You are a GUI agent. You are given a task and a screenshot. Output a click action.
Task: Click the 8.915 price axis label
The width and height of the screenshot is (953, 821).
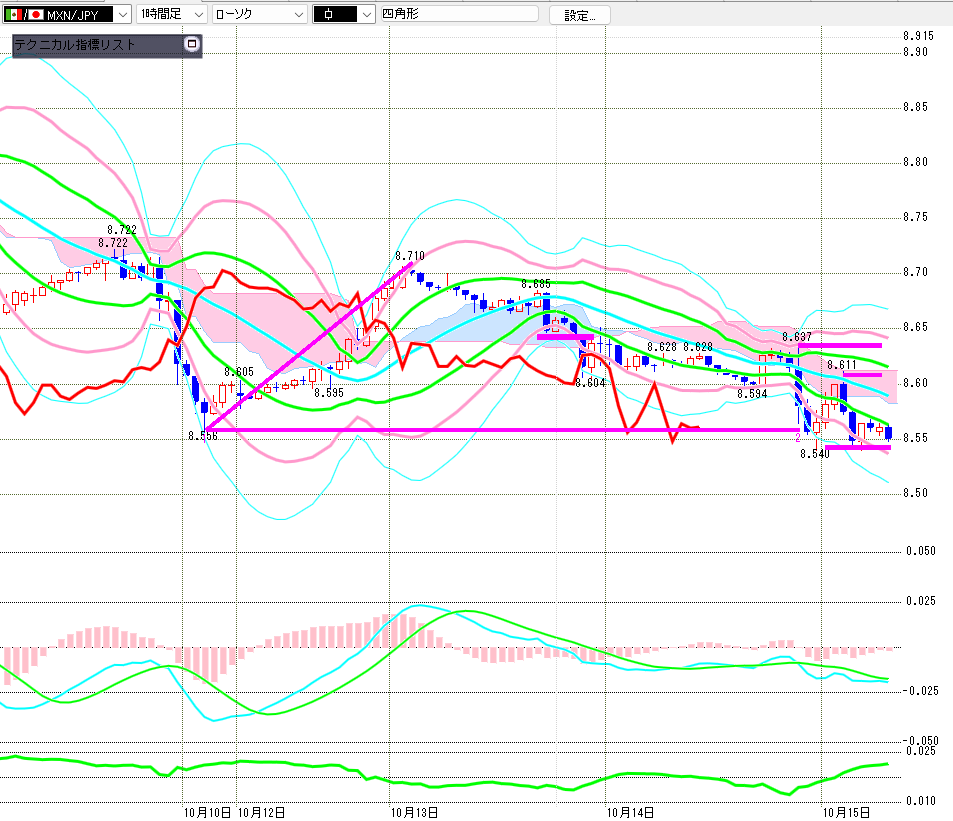point(918,36)
